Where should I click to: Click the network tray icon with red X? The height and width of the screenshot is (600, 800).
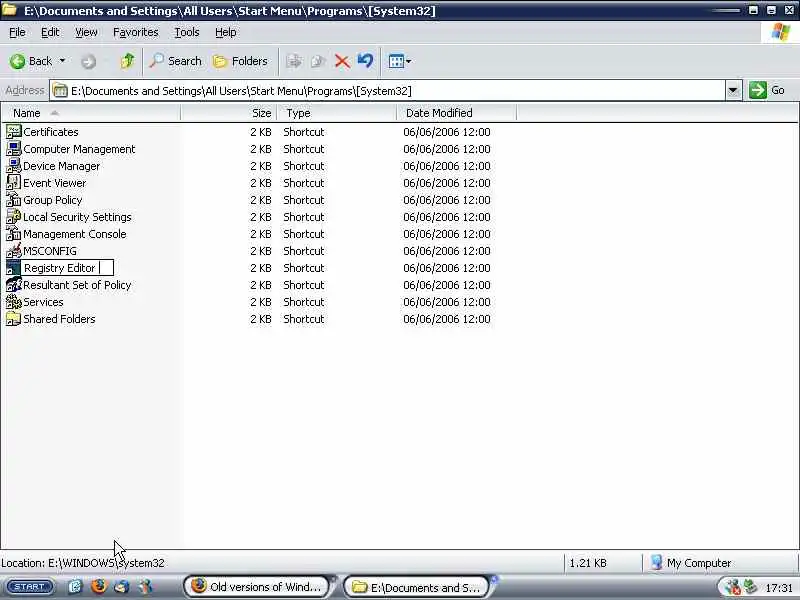click(732, 588)
